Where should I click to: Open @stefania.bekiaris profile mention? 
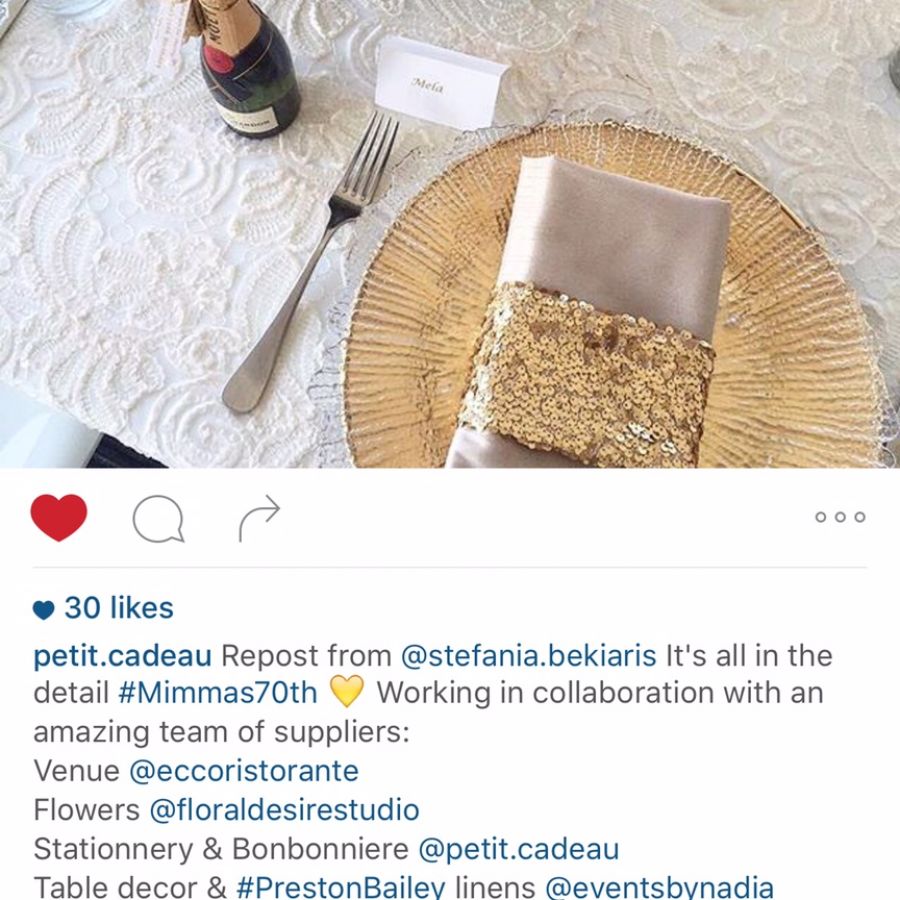528,655
